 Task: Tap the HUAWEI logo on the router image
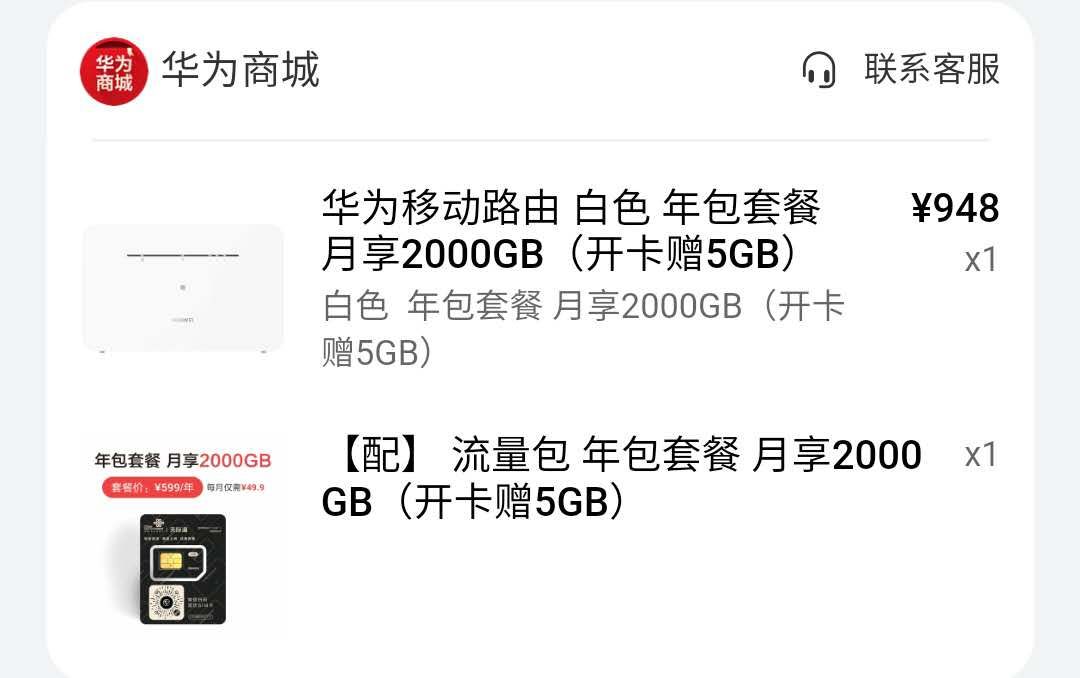click(x=183, y=320)
